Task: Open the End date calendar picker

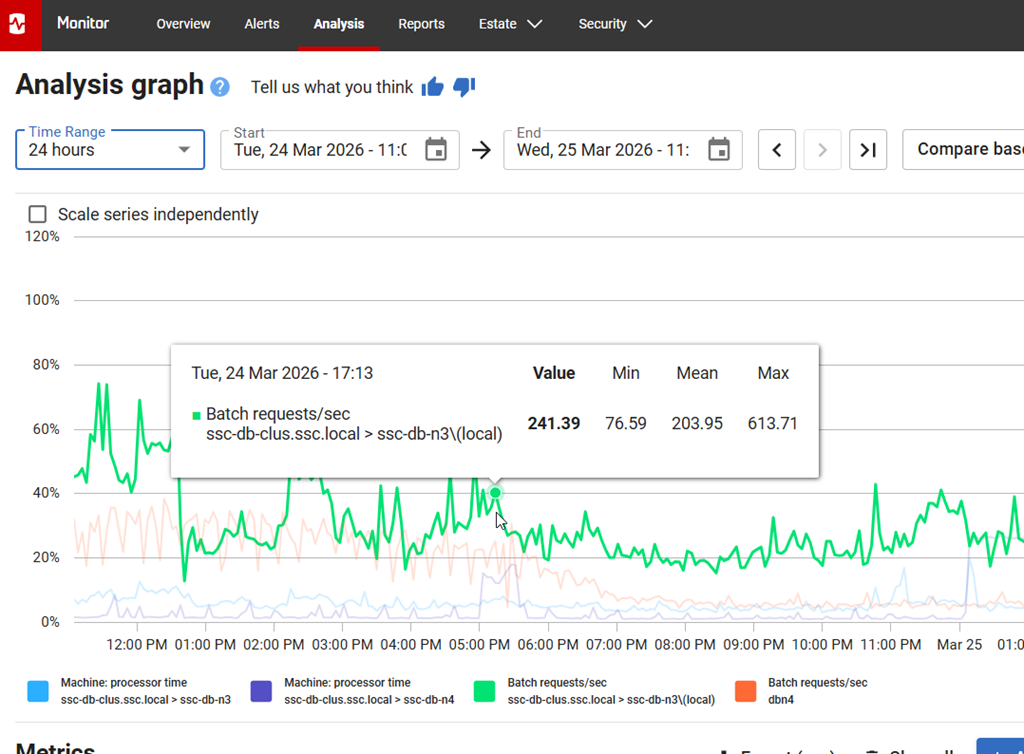Action: tap(719, 150)
